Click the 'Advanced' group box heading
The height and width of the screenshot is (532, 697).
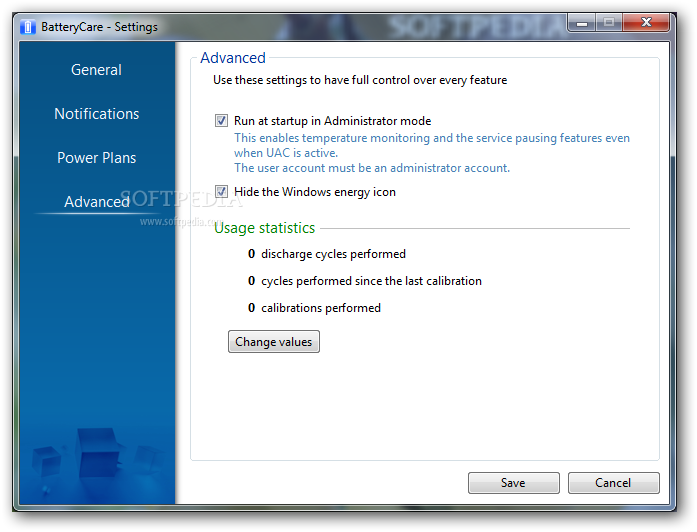click(x=233, y=58)
